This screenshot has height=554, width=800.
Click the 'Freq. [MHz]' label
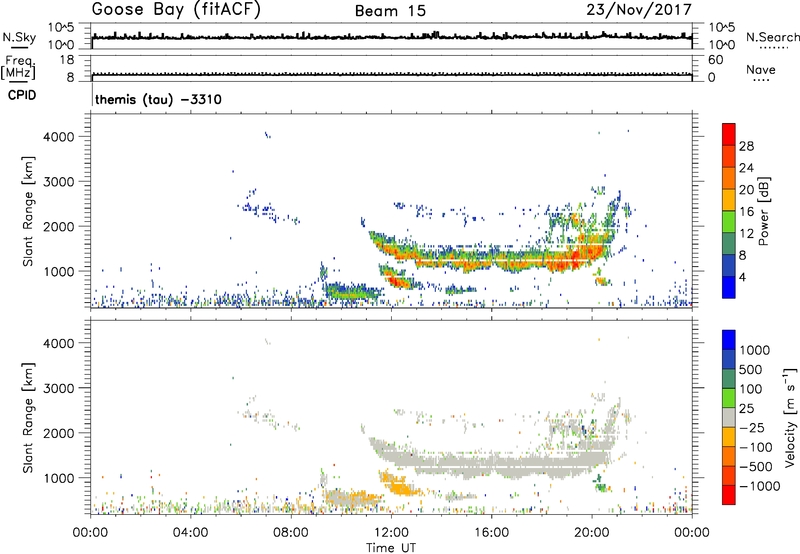click(x=18, y=67)
